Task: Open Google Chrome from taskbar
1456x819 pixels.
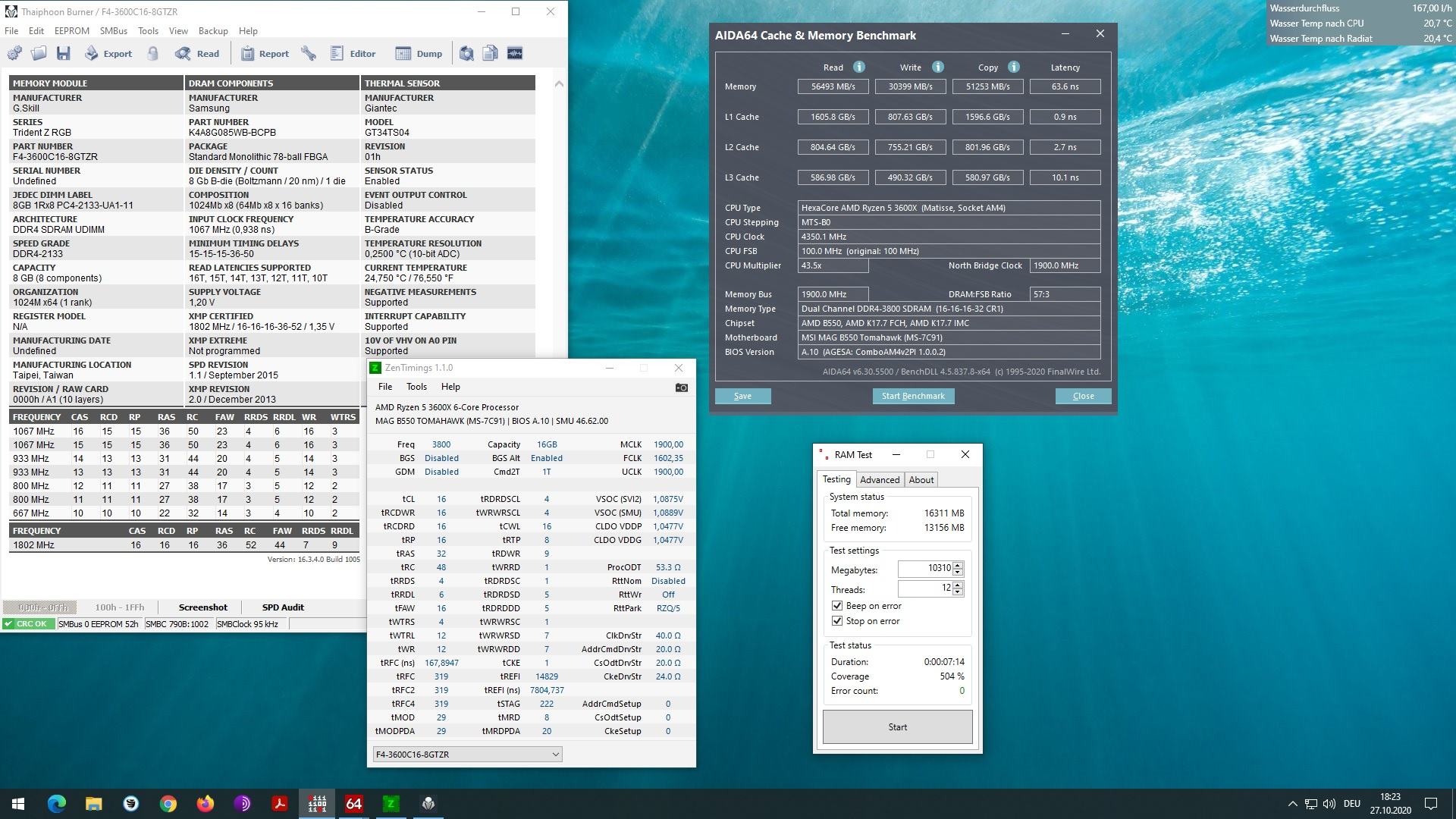Action: 168,804
